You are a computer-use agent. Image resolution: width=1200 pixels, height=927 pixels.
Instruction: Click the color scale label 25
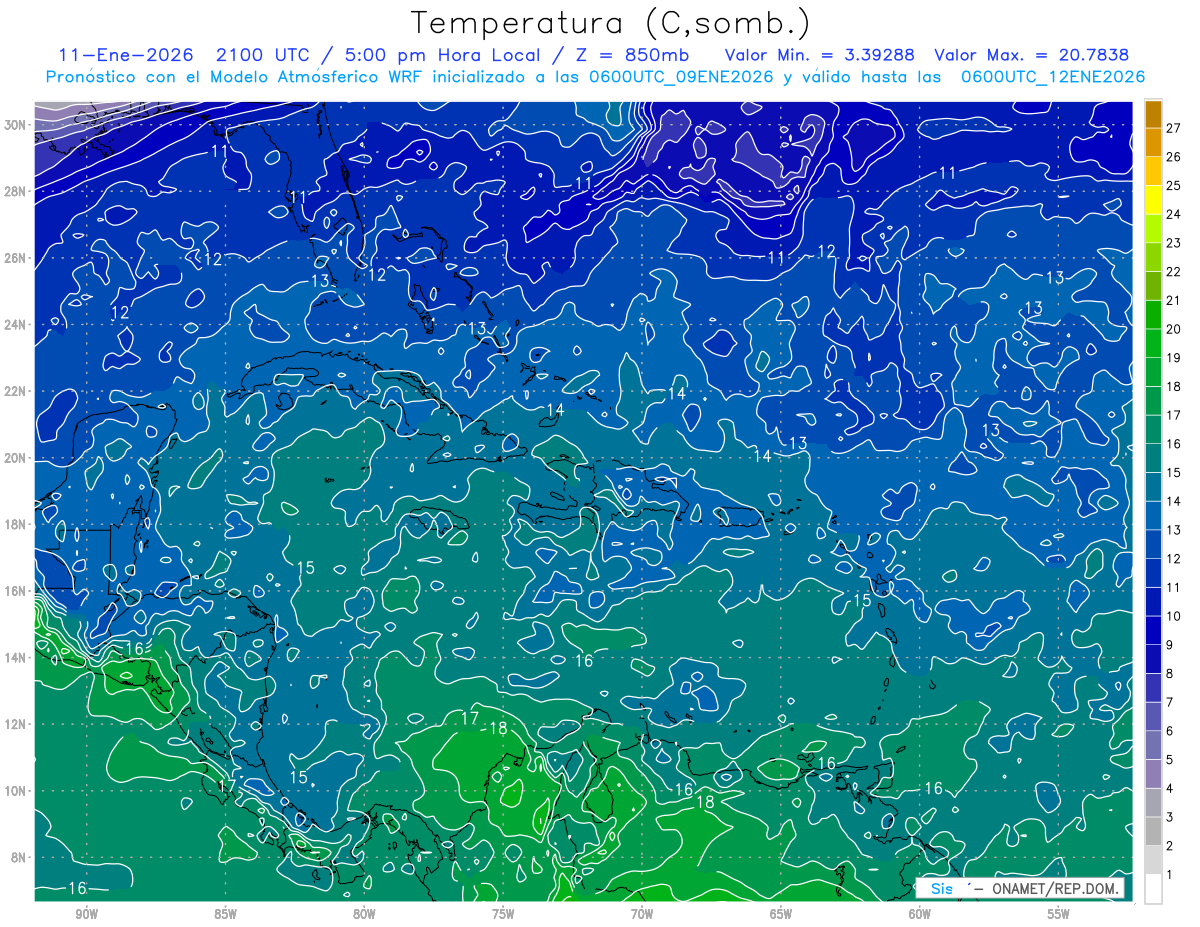coord(1174,185)
